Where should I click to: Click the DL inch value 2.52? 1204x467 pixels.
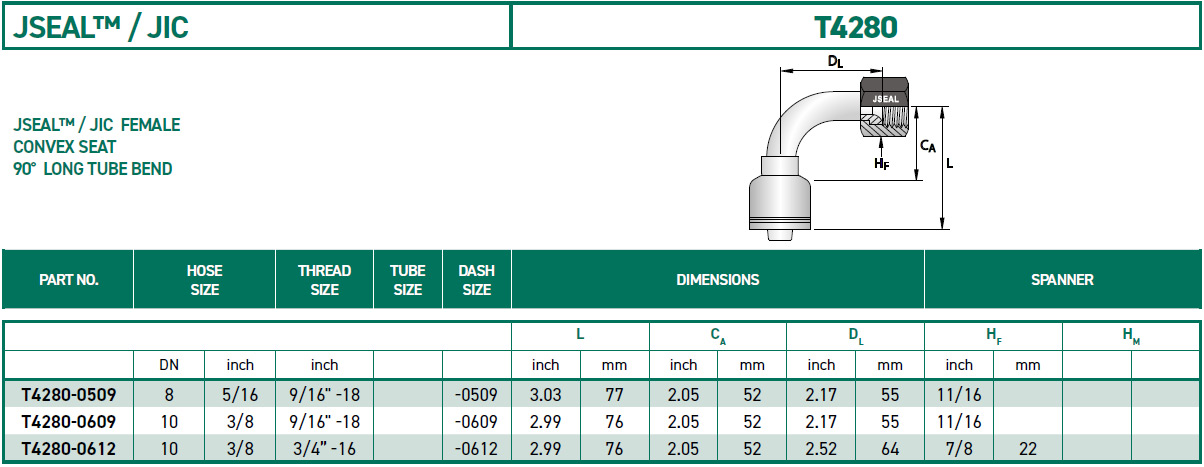(x=821, y=449)
